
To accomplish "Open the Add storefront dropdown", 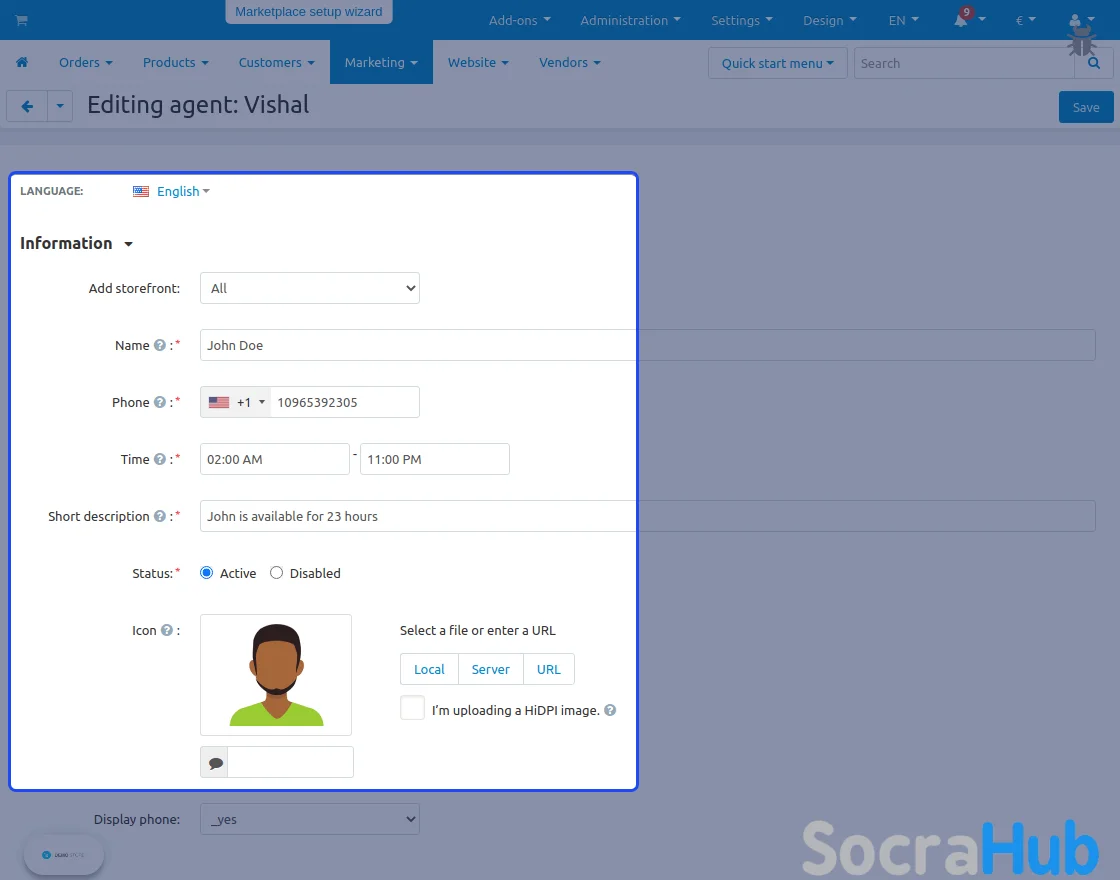I will (310, 288).
